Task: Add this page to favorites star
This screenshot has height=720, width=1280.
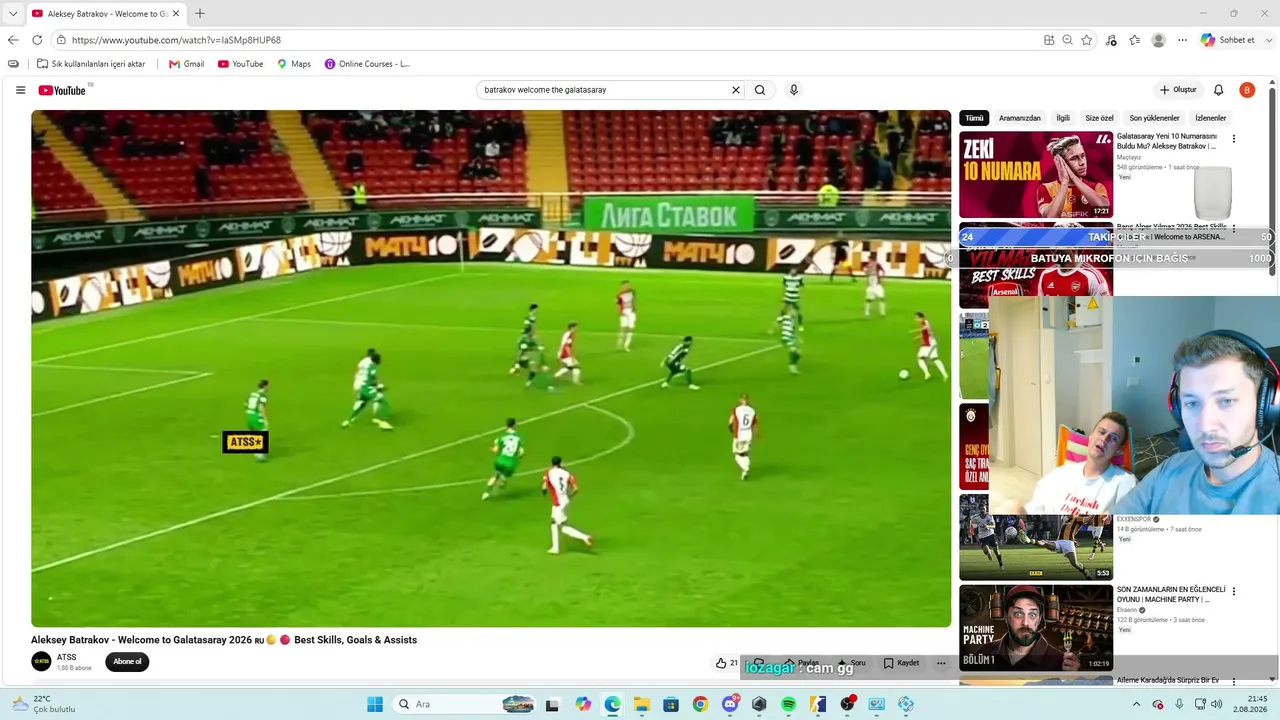Action: coord(1087,40)
